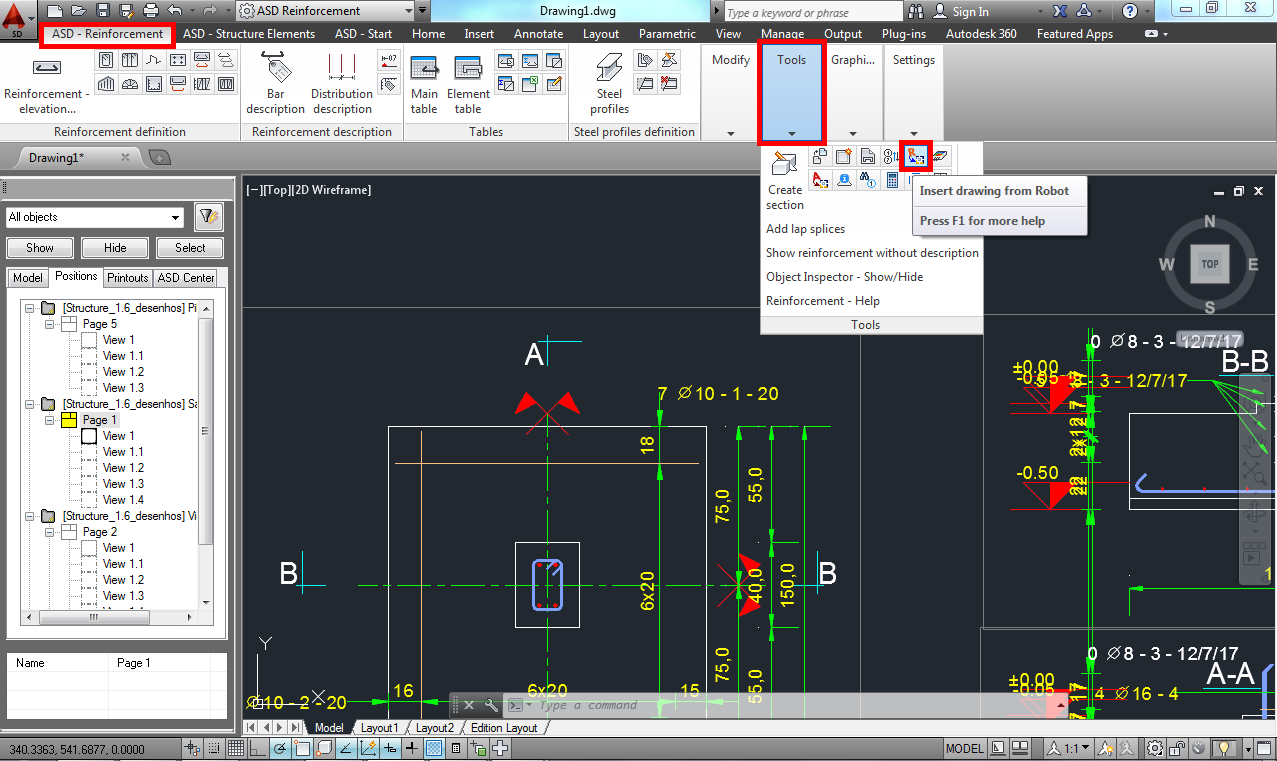Click Show reinforcement without description
This screenshot has height=761, width=1277.
[x=872, y=253]
